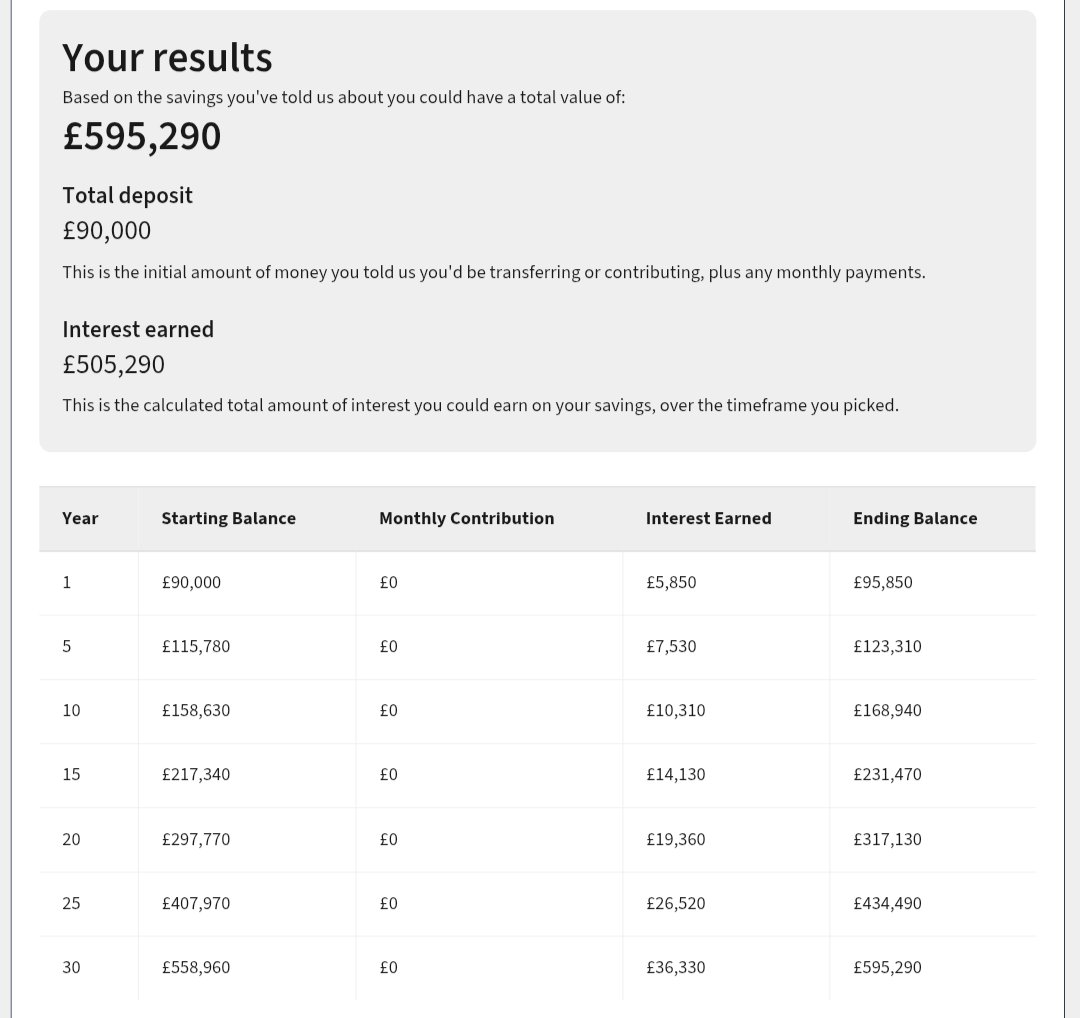Select year 1 ending balance £95,850
The width and height of the screenshot is (1080, 1018).
pyautogui.click(x=882, y=583)
